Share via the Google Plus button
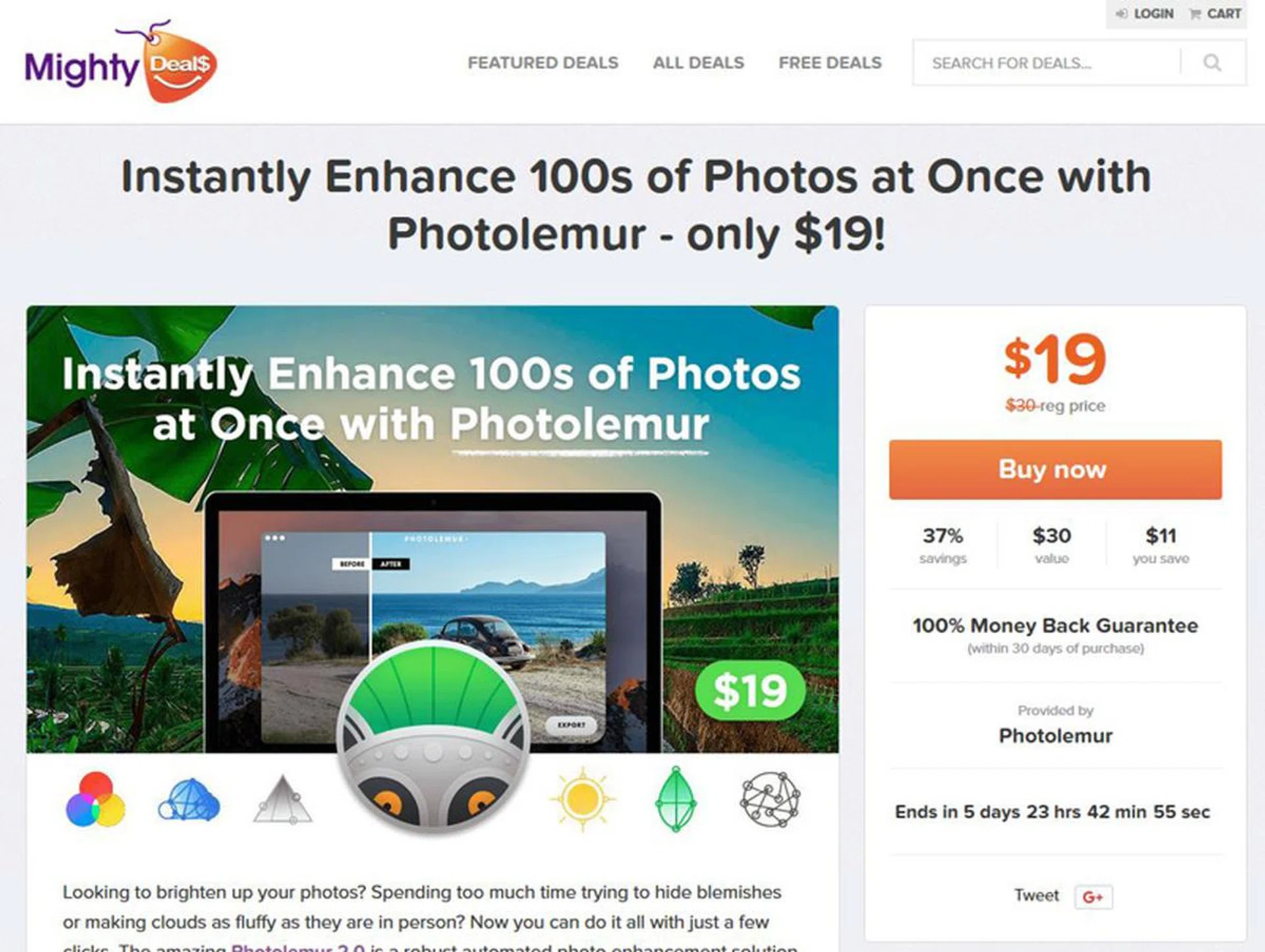The width and height of the screenshot is (1265, 952). [x=1093, y=897]
